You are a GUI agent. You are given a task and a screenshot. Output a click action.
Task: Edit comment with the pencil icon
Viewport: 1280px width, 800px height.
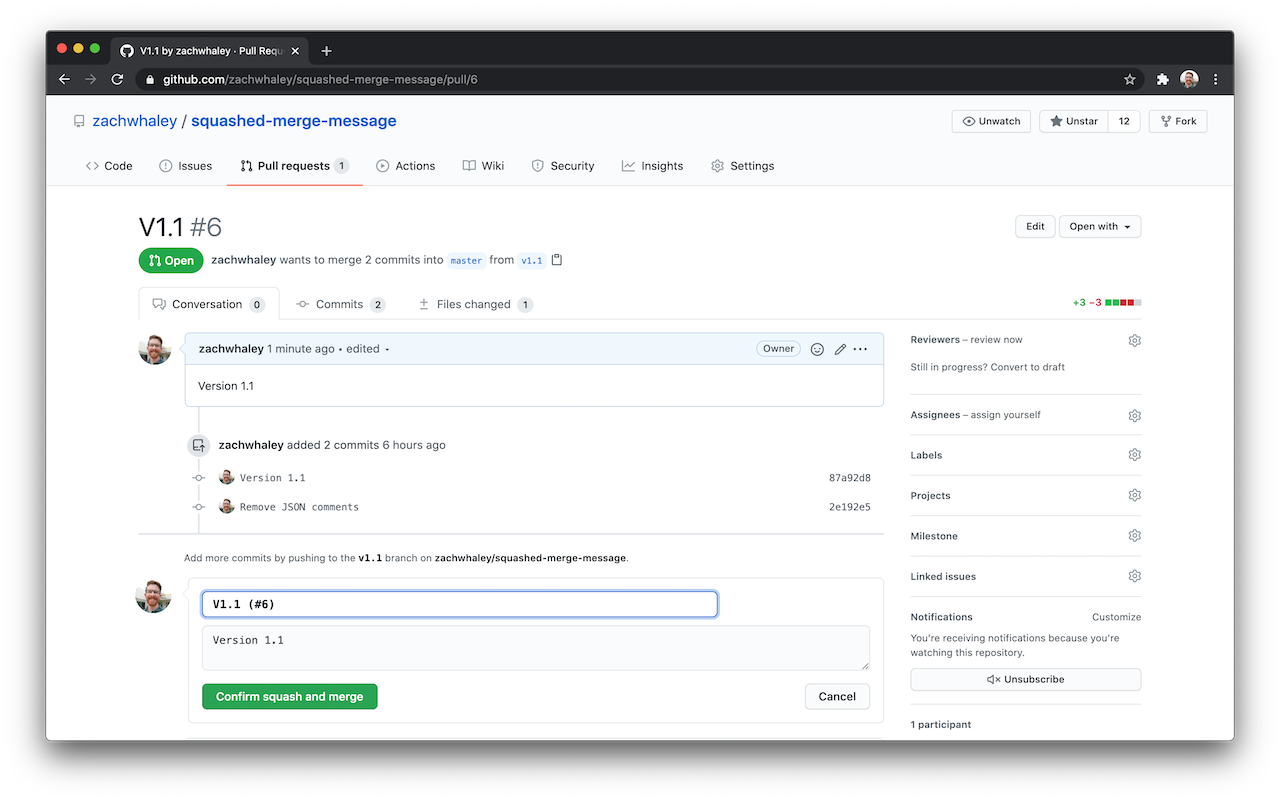tap(840, 349)
